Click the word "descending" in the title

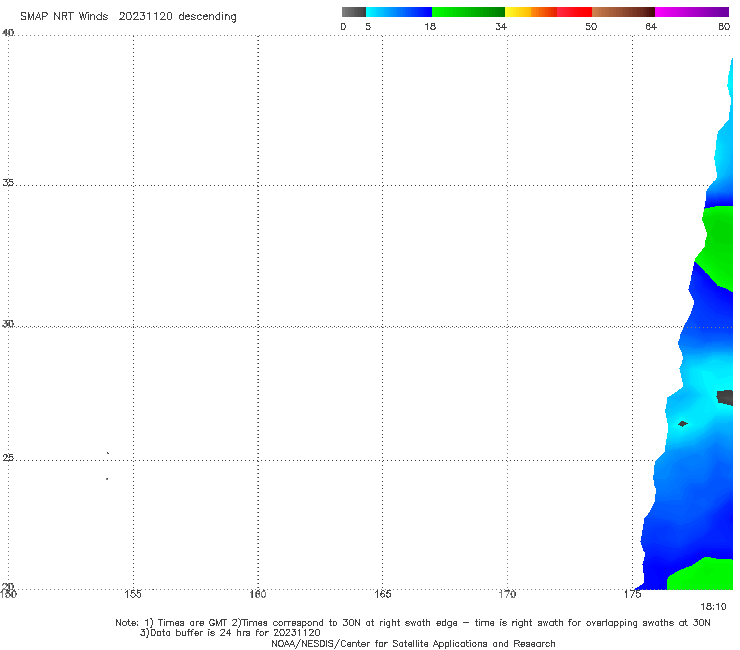pos(207,17)
